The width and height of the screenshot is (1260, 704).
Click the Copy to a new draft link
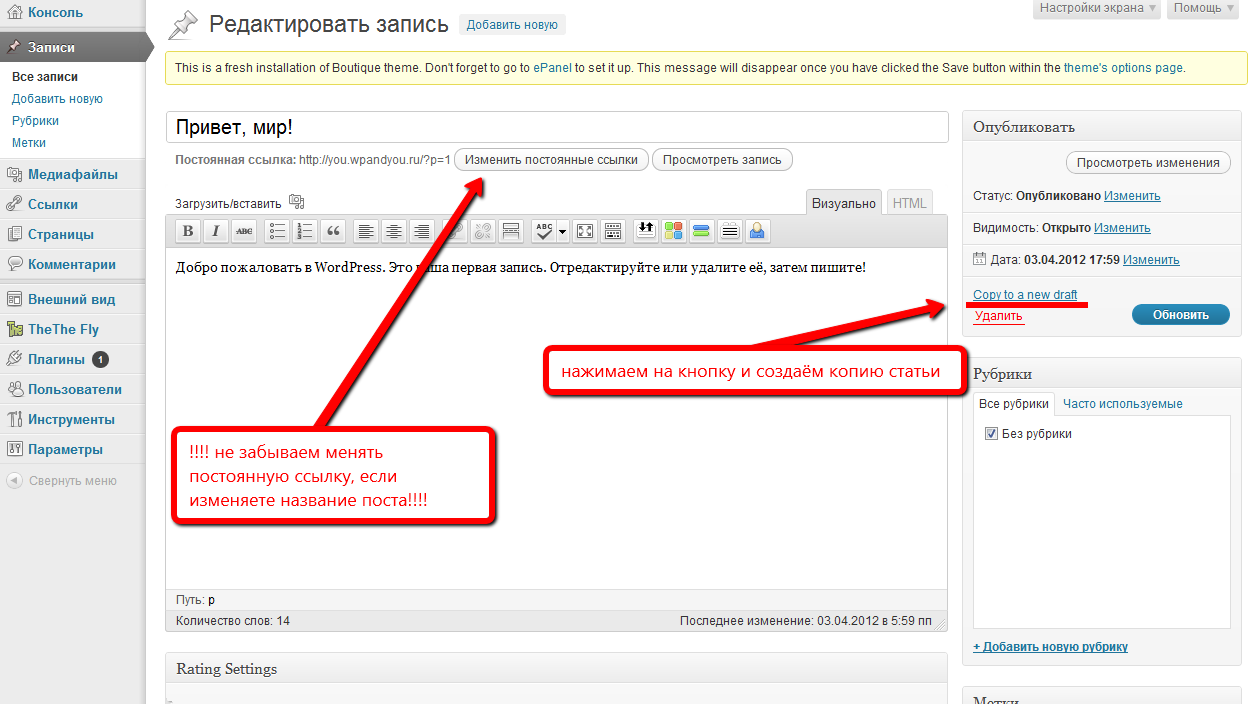(x=1025, y=295)
